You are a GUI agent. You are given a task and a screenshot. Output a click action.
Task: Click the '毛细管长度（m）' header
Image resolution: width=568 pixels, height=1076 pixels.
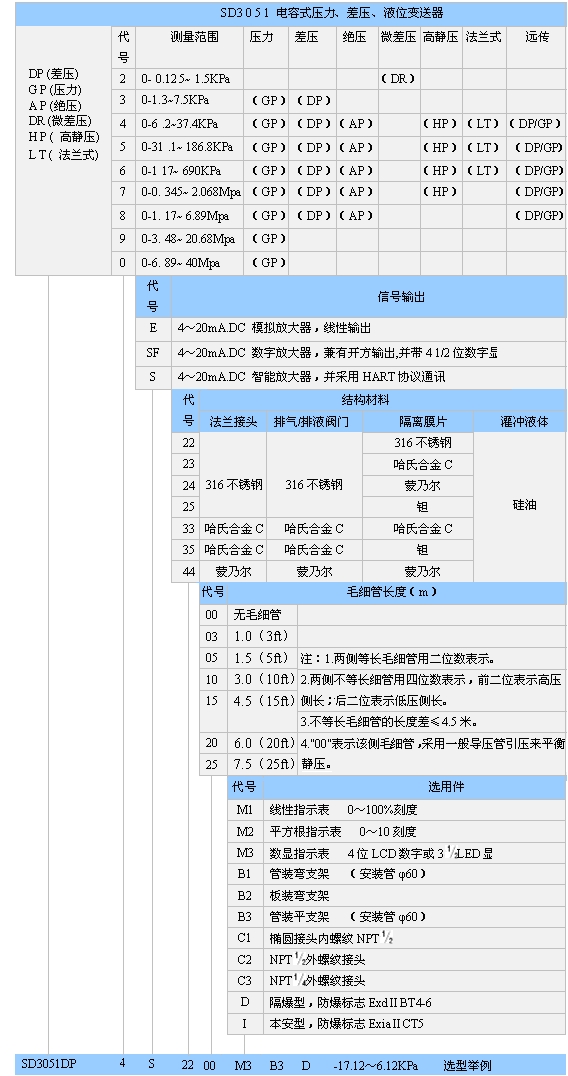tap(393, 593)
